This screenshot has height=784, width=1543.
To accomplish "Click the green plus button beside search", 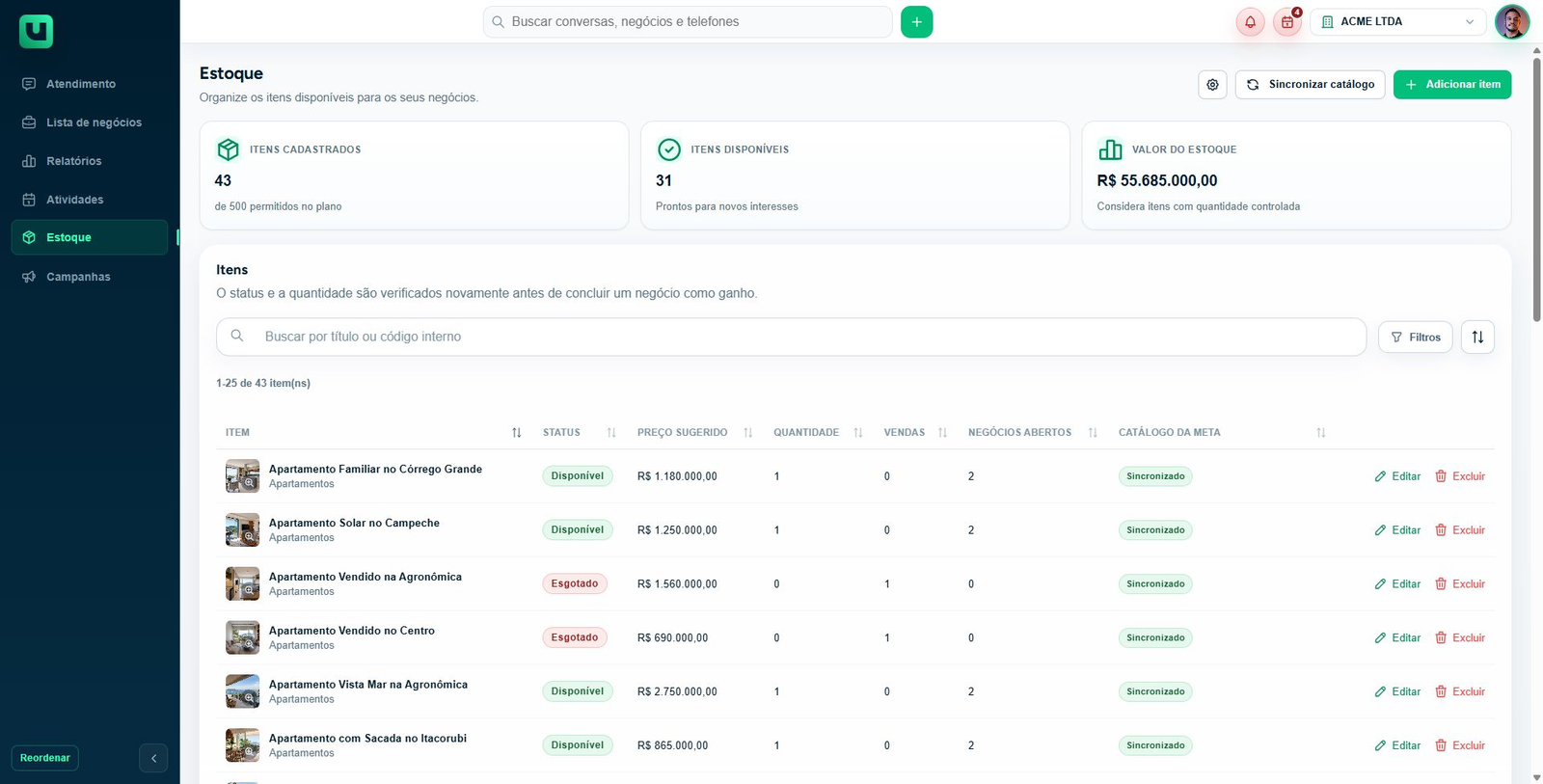I will click(x=916, y=21).
